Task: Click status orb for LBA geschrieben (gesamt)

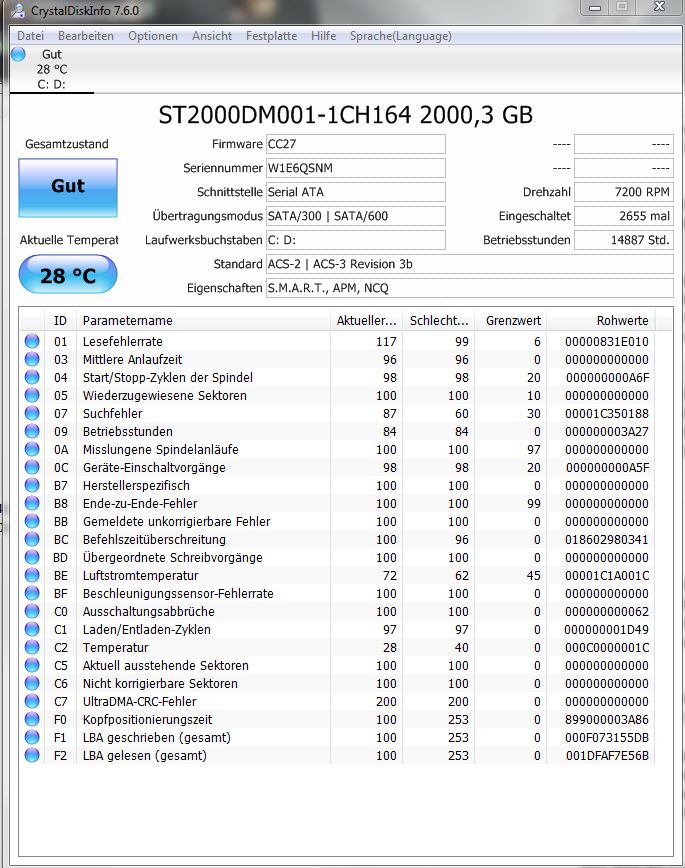Action: 32,737
